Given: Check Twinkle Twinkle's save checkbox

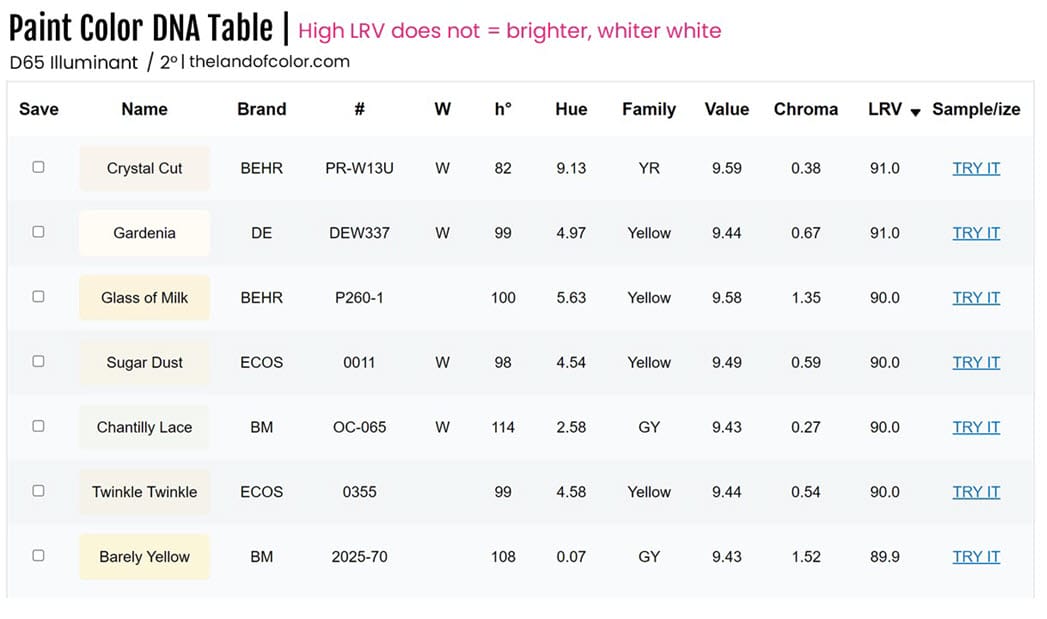Looking at the screenshot, I should [x=38, y=491].
